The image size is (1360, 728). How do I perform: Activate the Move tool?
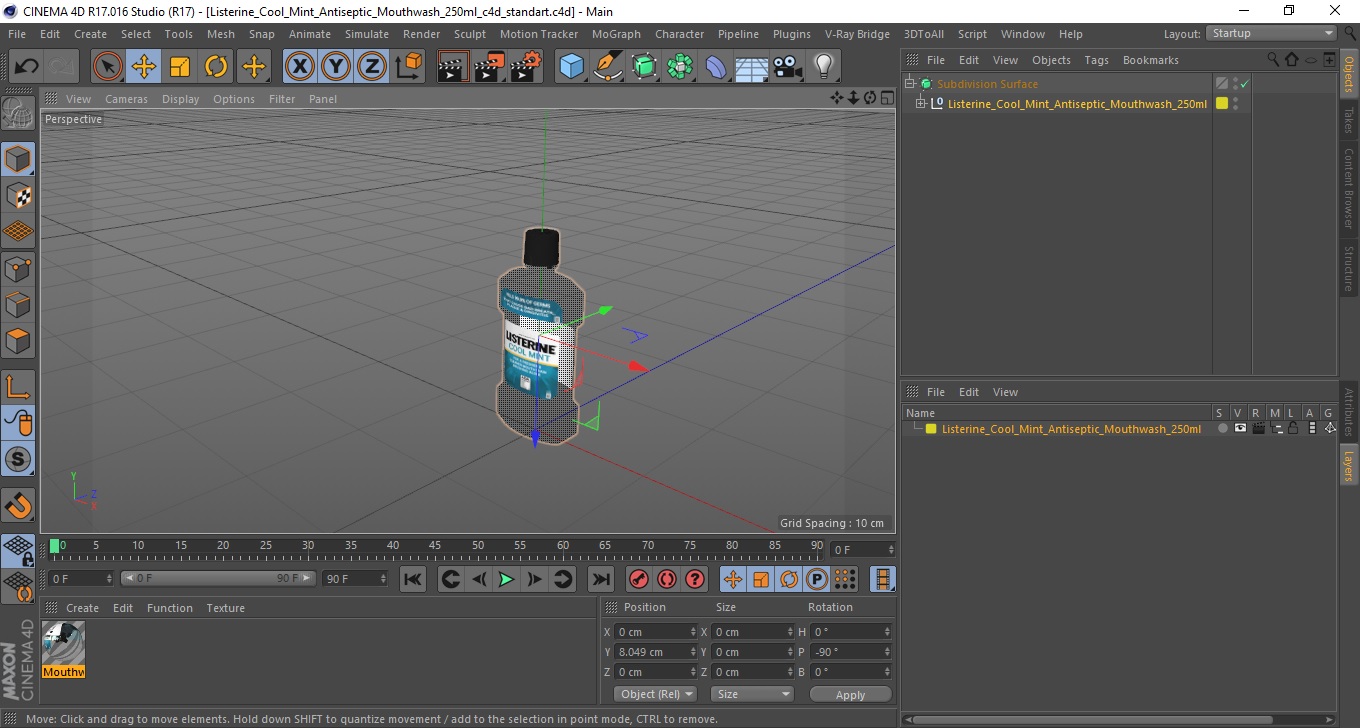click(144, 67)
